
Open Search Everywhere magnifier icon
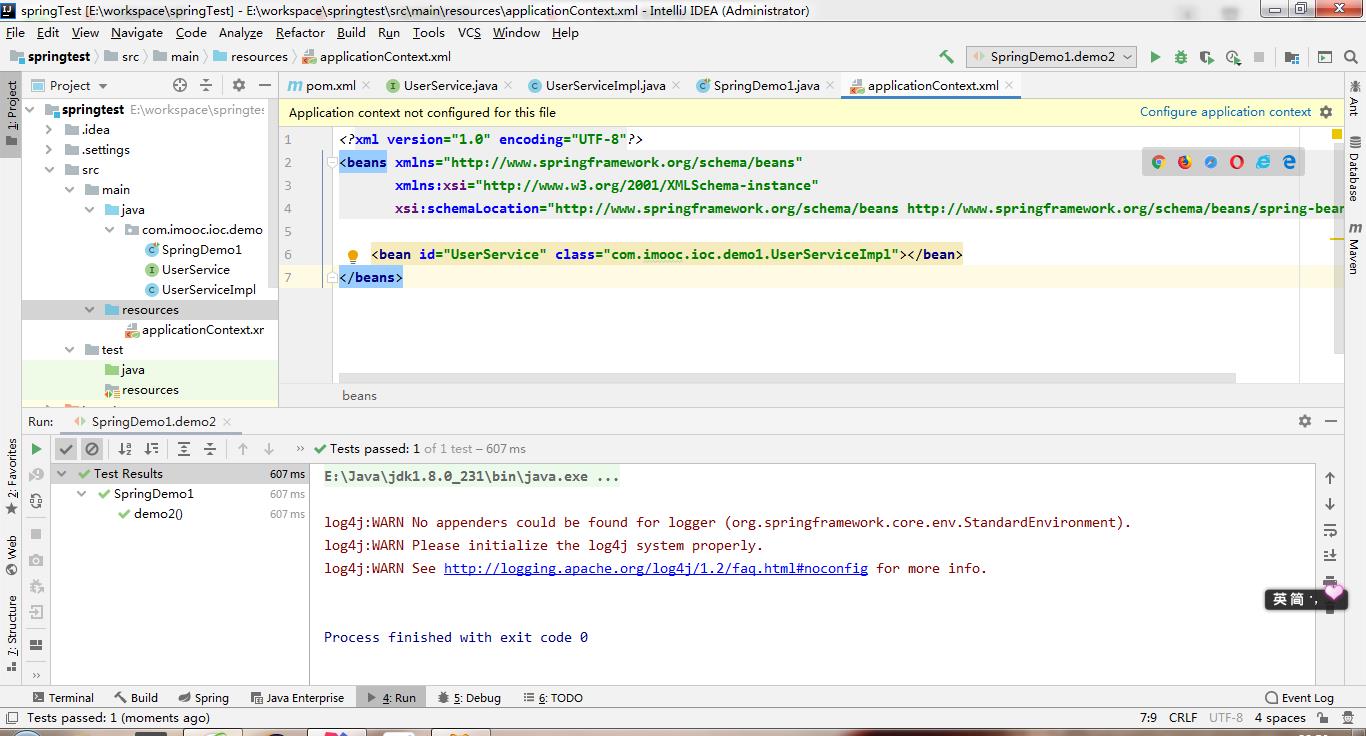pos(1351,57)
